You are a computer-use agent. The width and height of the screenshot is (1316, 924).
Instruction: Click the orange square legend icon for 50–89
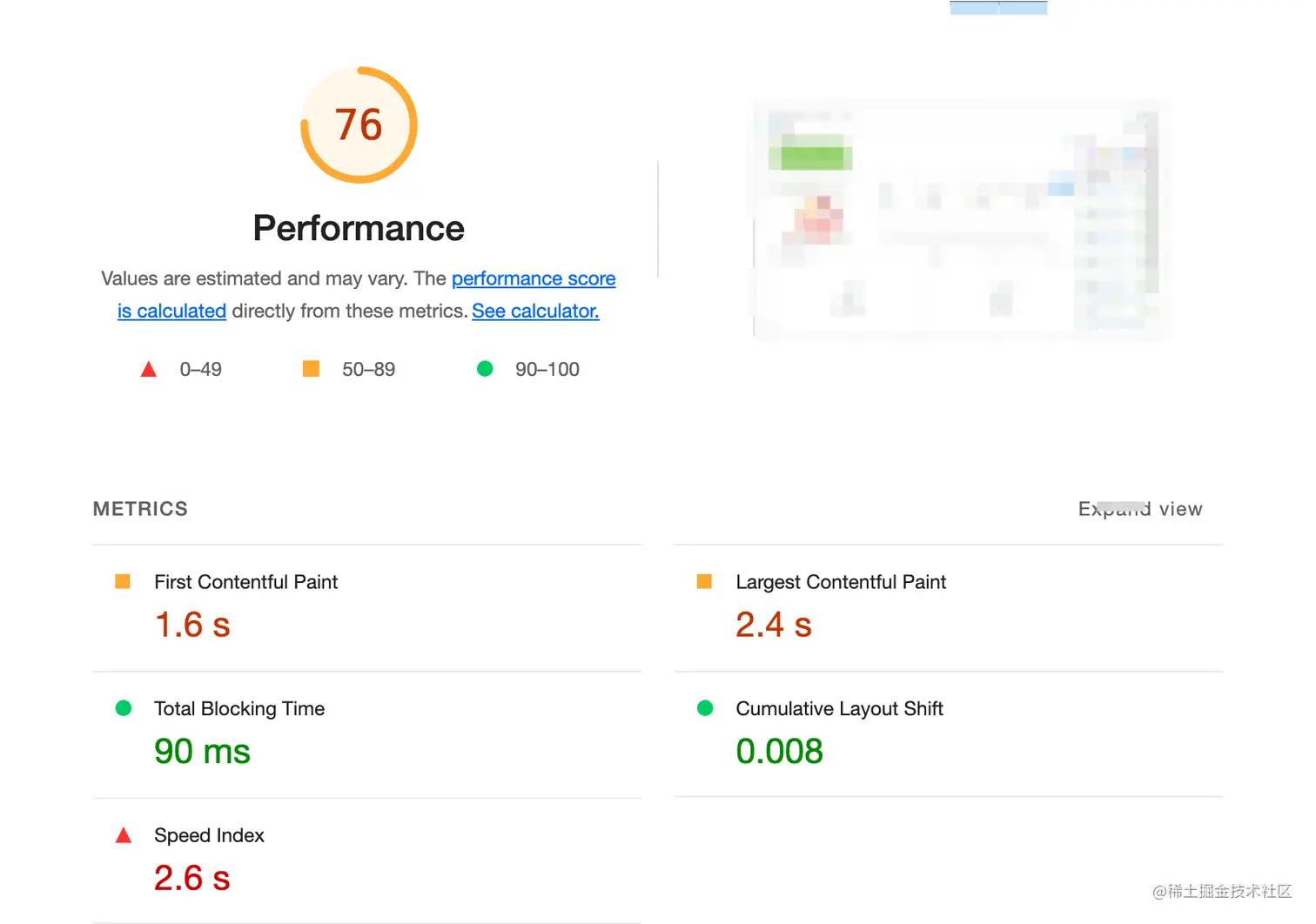point(311,369)
